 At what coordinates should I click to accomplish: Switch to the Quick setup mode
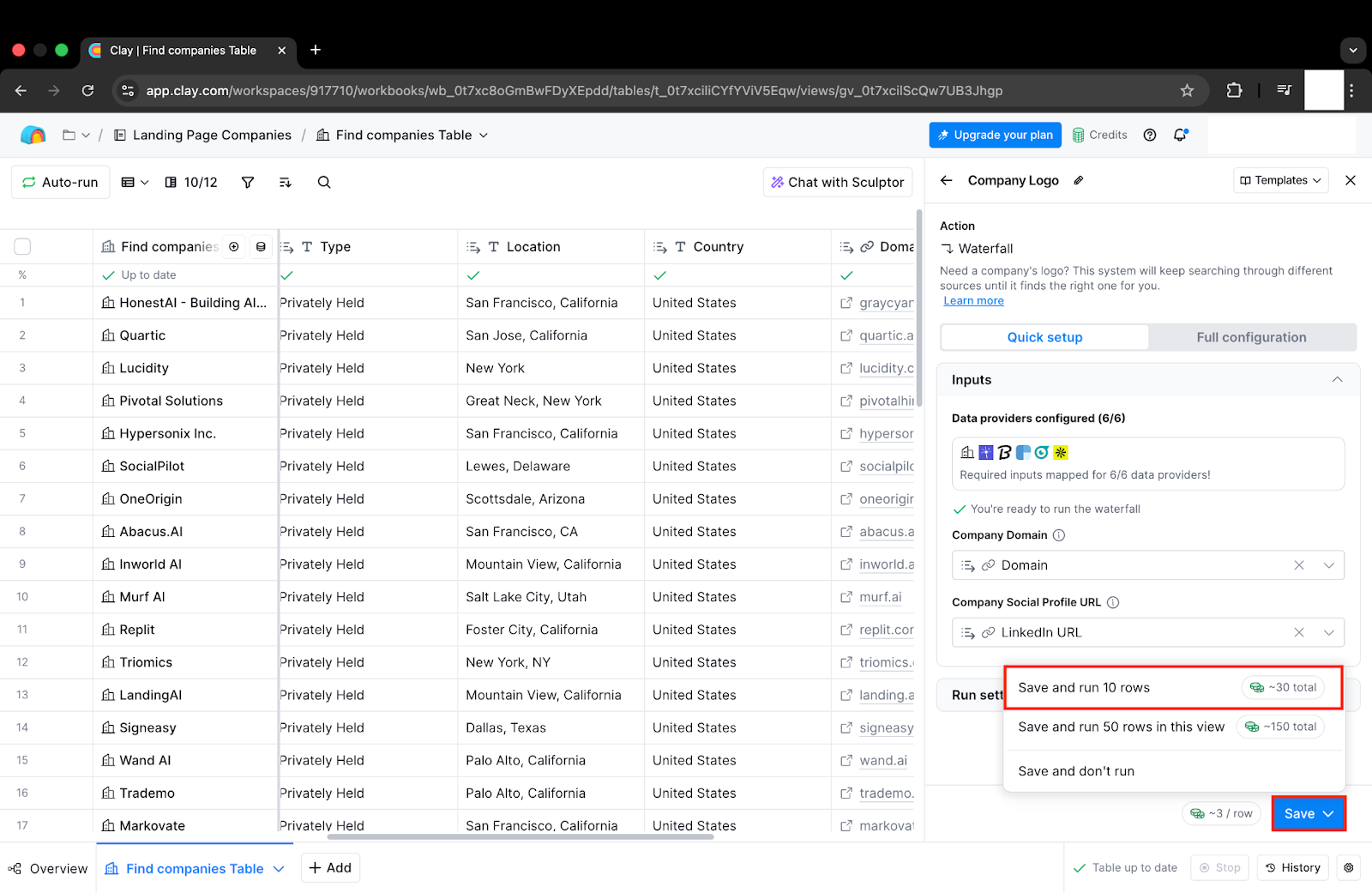pos(1044,337)
